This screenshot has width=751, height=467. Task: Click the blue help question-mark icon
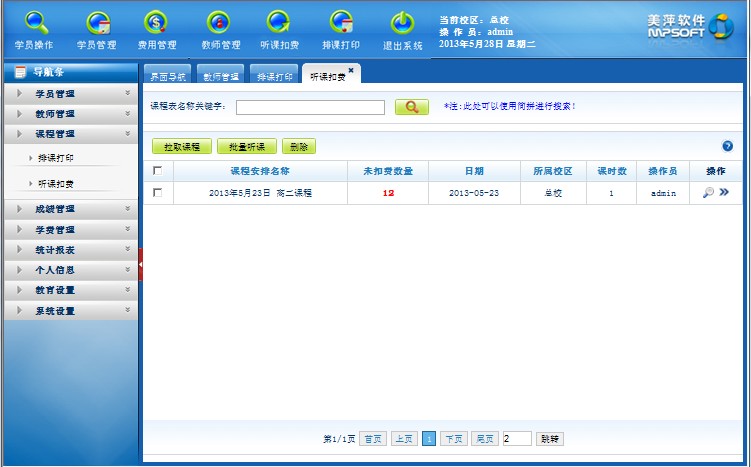727,146
